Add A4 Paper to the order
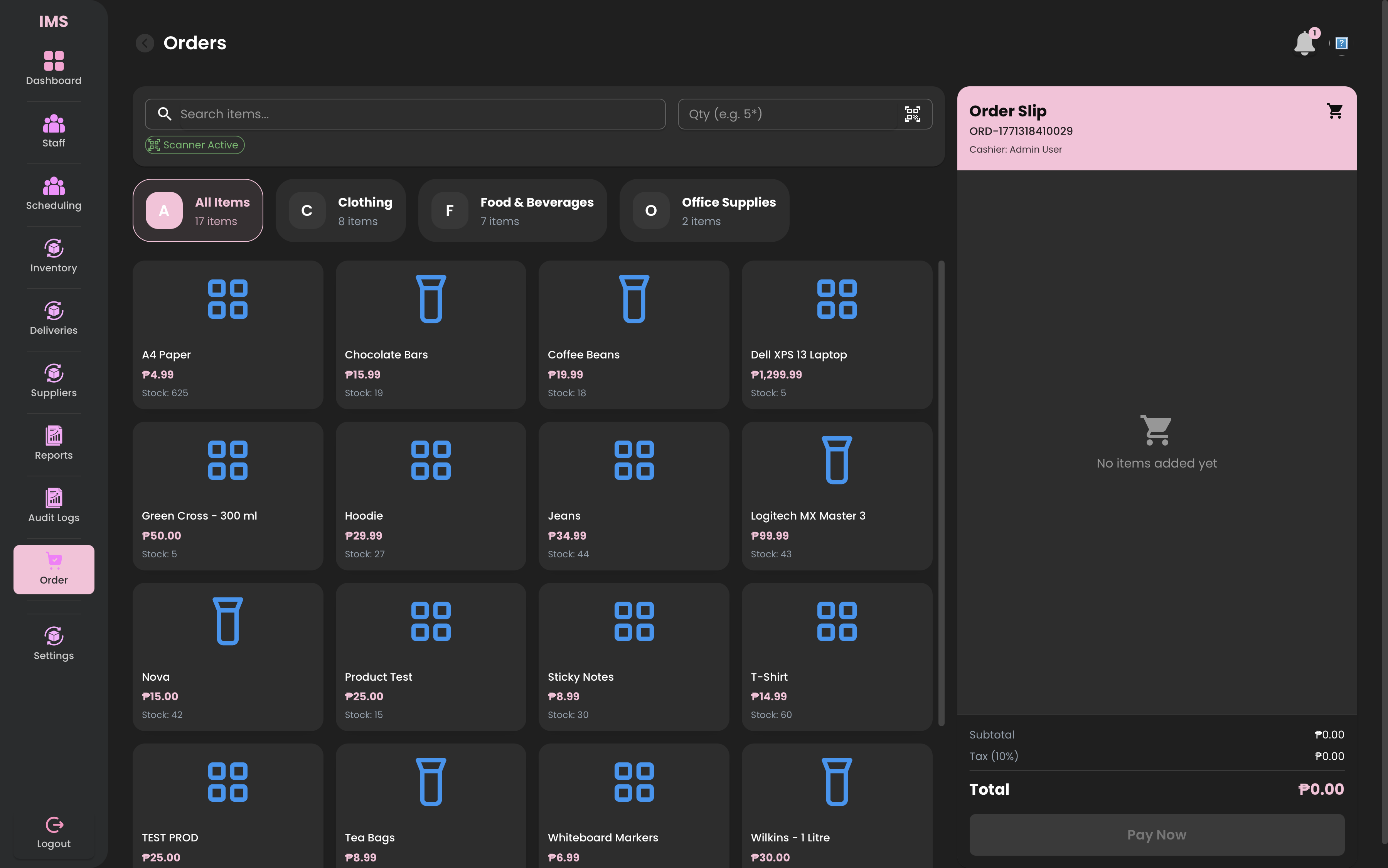 click(x=228, y=335)
